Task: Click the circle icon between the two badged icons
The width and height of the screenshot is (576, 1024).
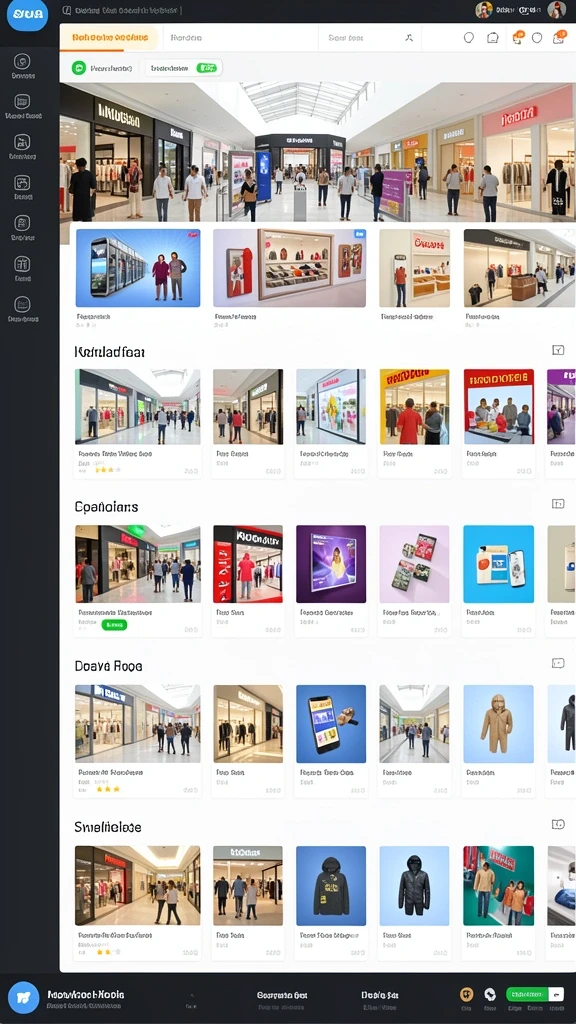Action: (x=537, y=38)
